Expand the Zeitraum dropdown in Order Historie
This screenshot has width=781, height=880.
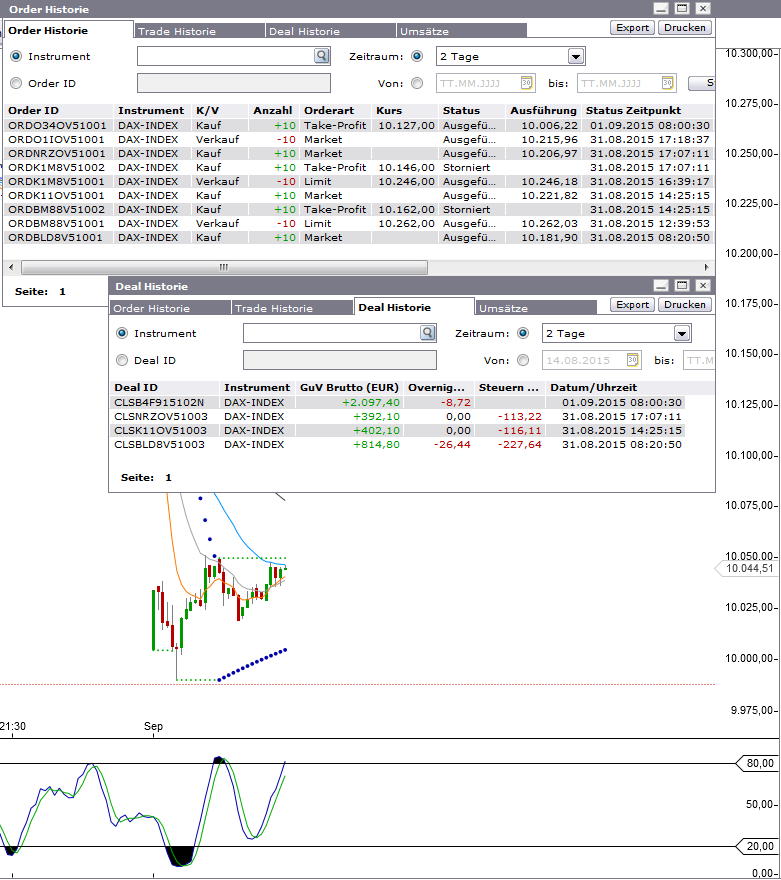click(x=575, y=57)
